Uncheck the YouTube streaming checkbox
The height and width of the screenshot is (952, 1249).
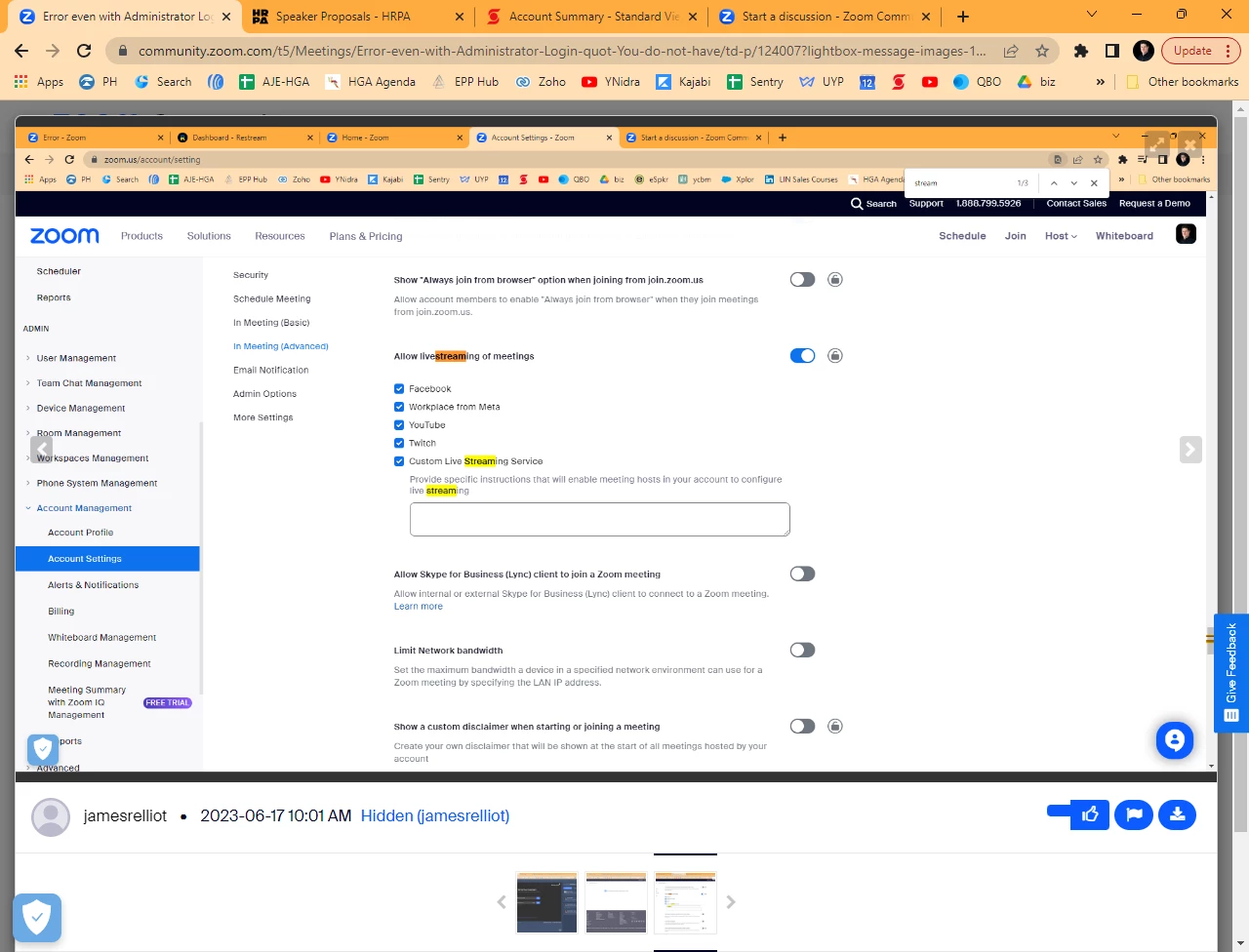[399, 425]
